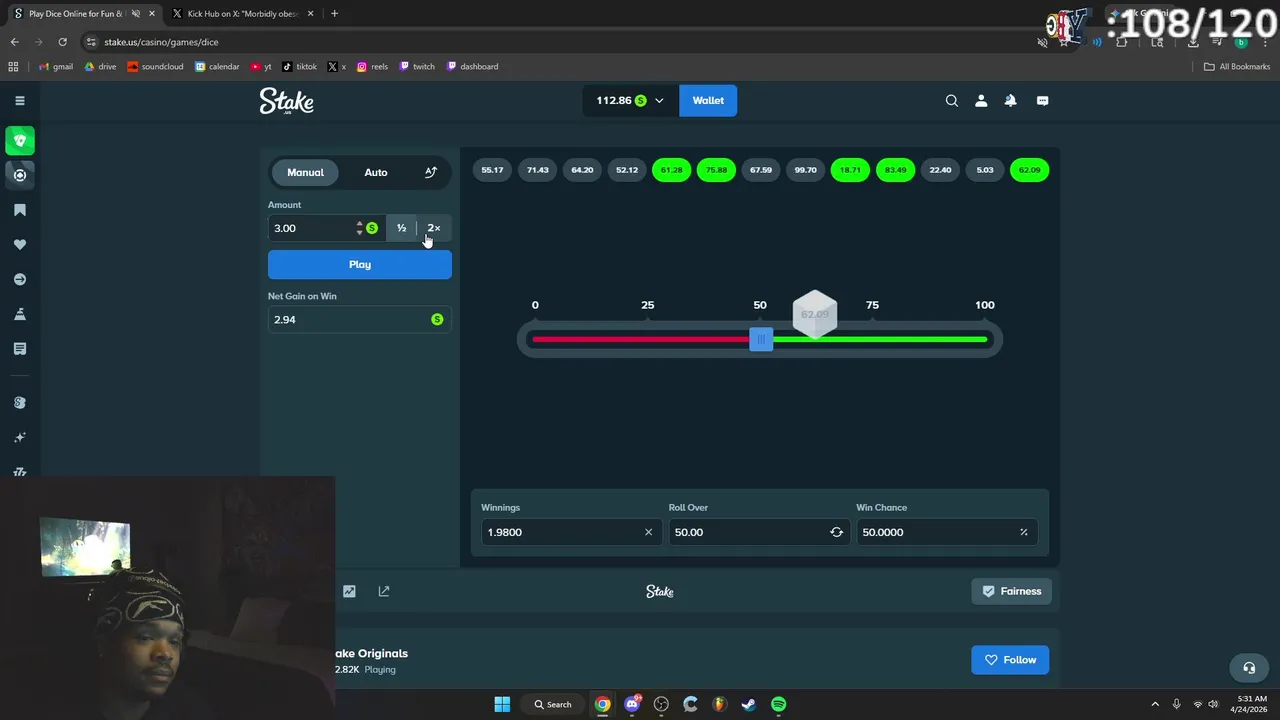The width and height of the screenshot is (1280, 720).
Task: Adjust the bet amount stepper arrows
Action: [359, 228]
